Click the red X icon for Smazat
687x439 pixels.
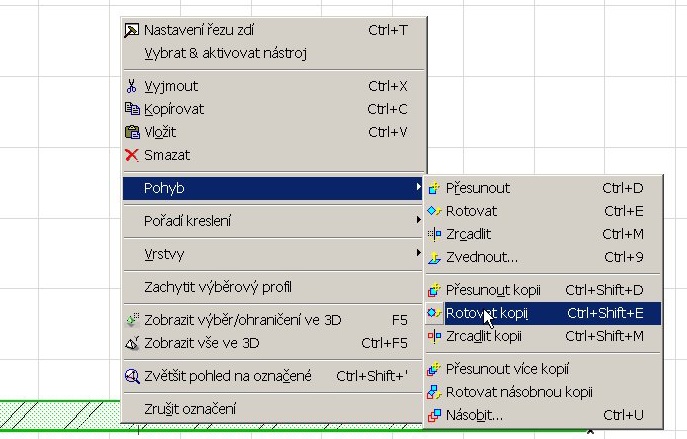tap(131, 155)
